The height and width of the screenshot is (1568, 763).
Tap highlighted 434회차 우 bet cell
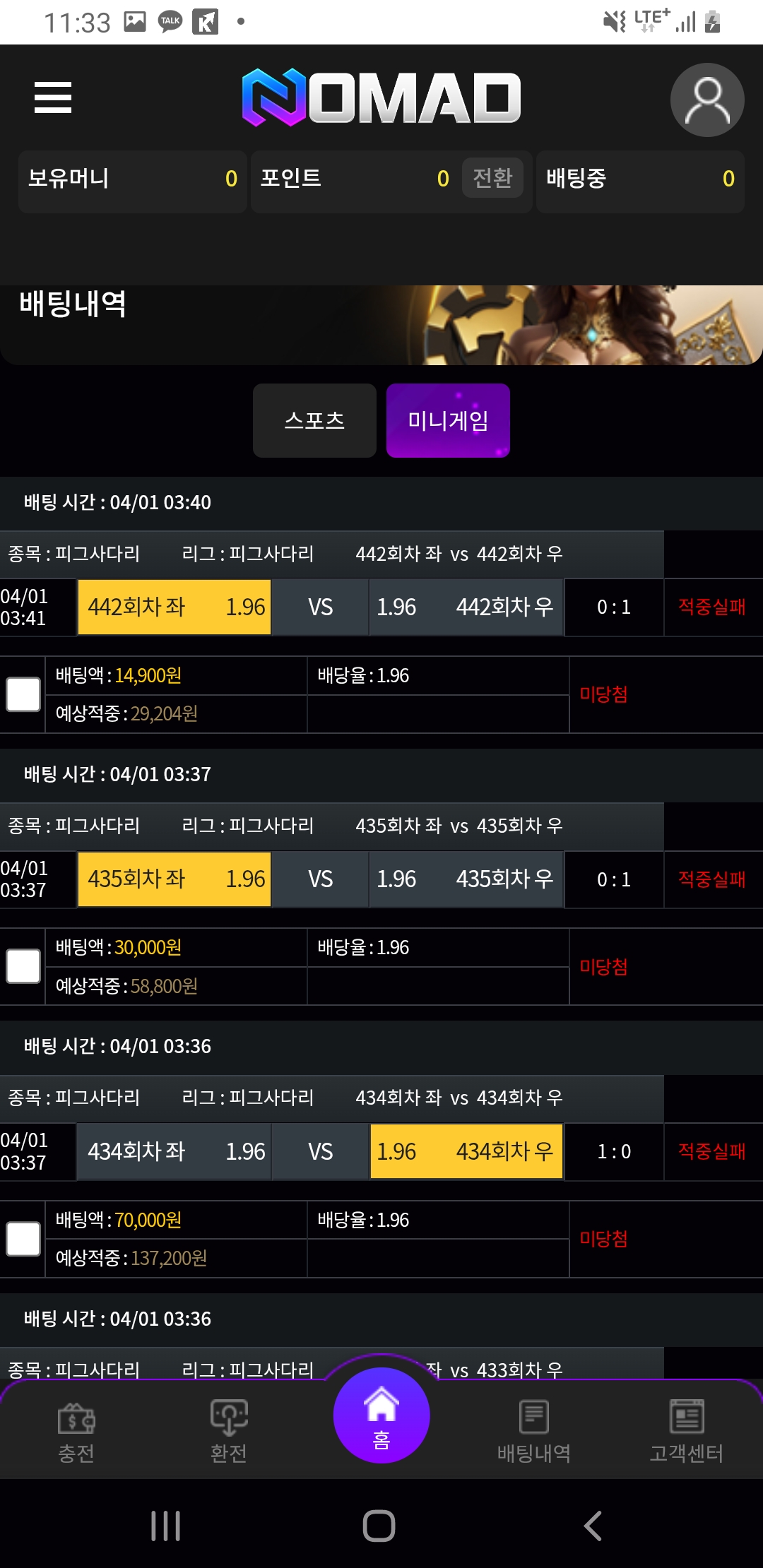pos(466,1151)
